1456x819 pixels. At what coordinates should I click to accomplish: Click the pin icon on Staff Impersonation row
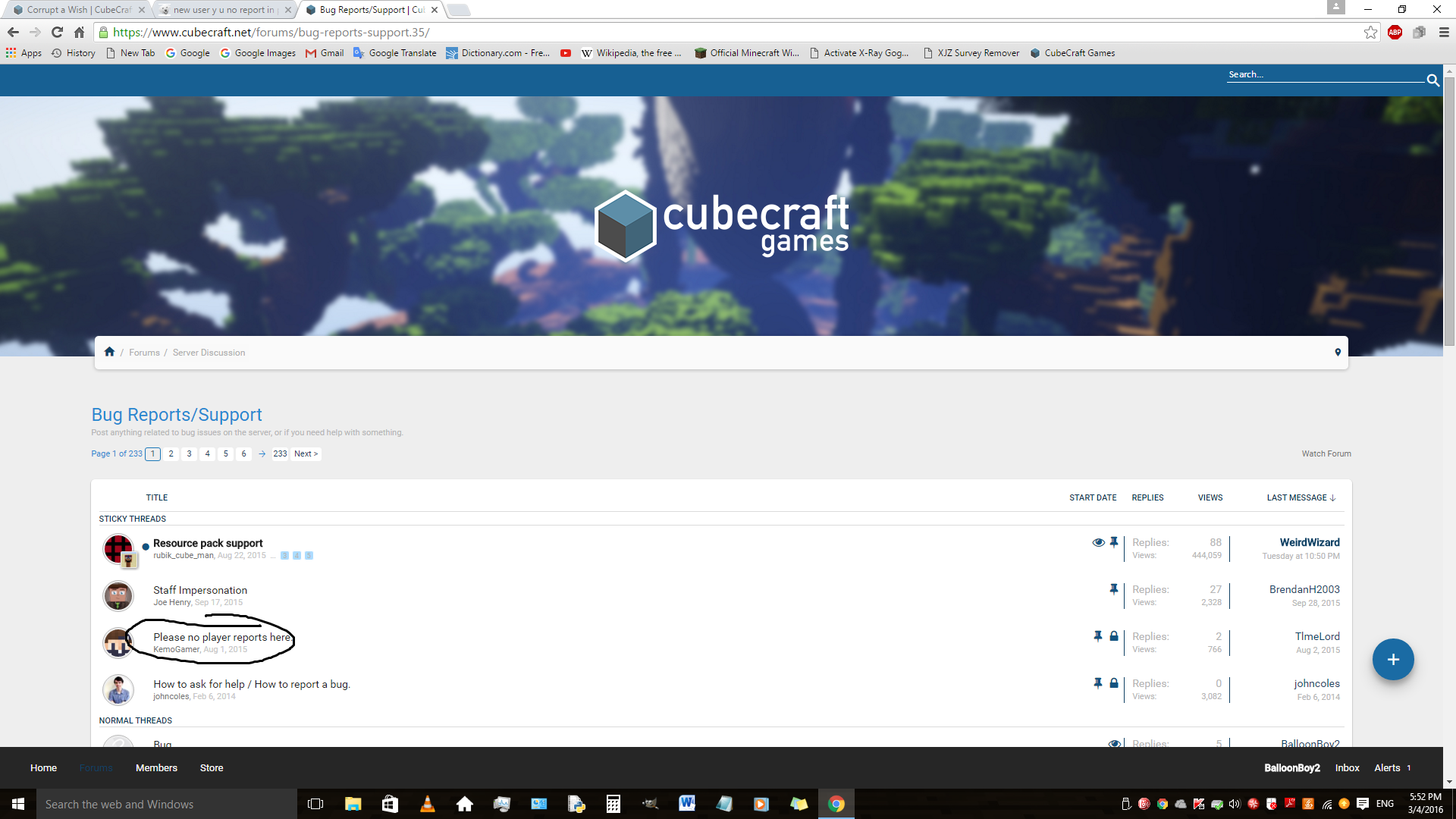(x=1113, y=589)
